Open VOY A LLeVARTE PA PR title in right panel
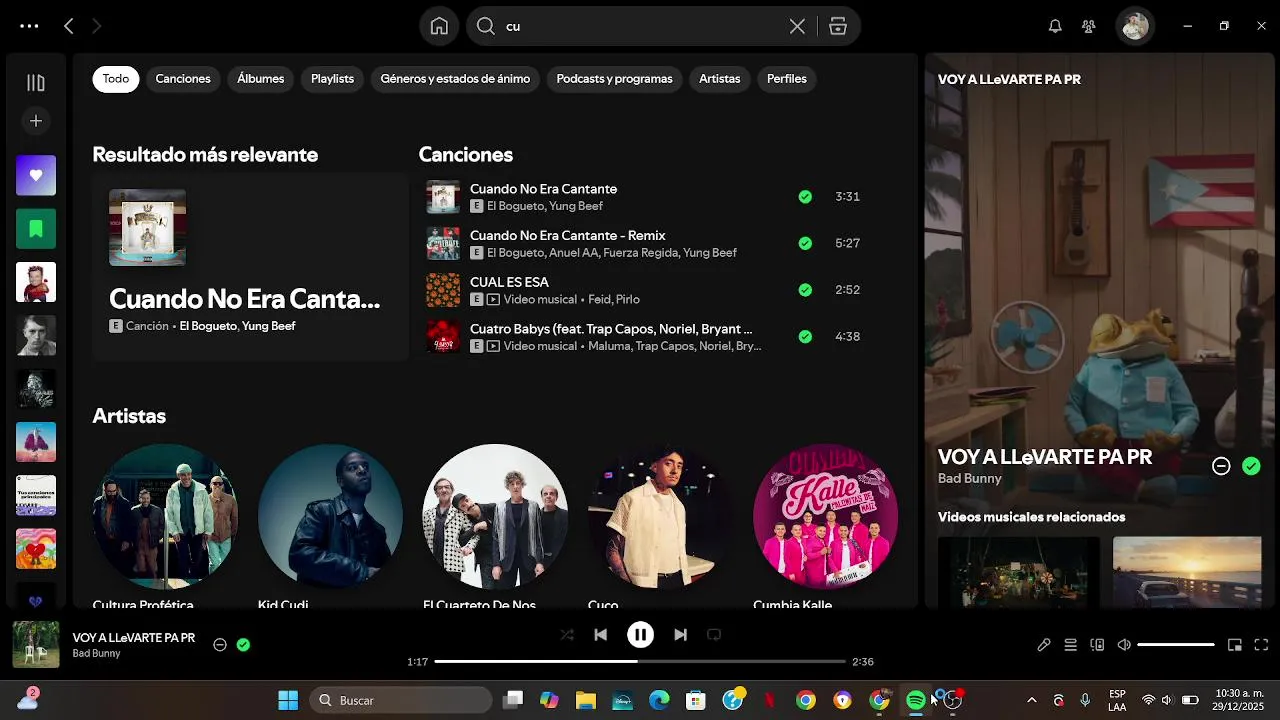 (1045, 457)
